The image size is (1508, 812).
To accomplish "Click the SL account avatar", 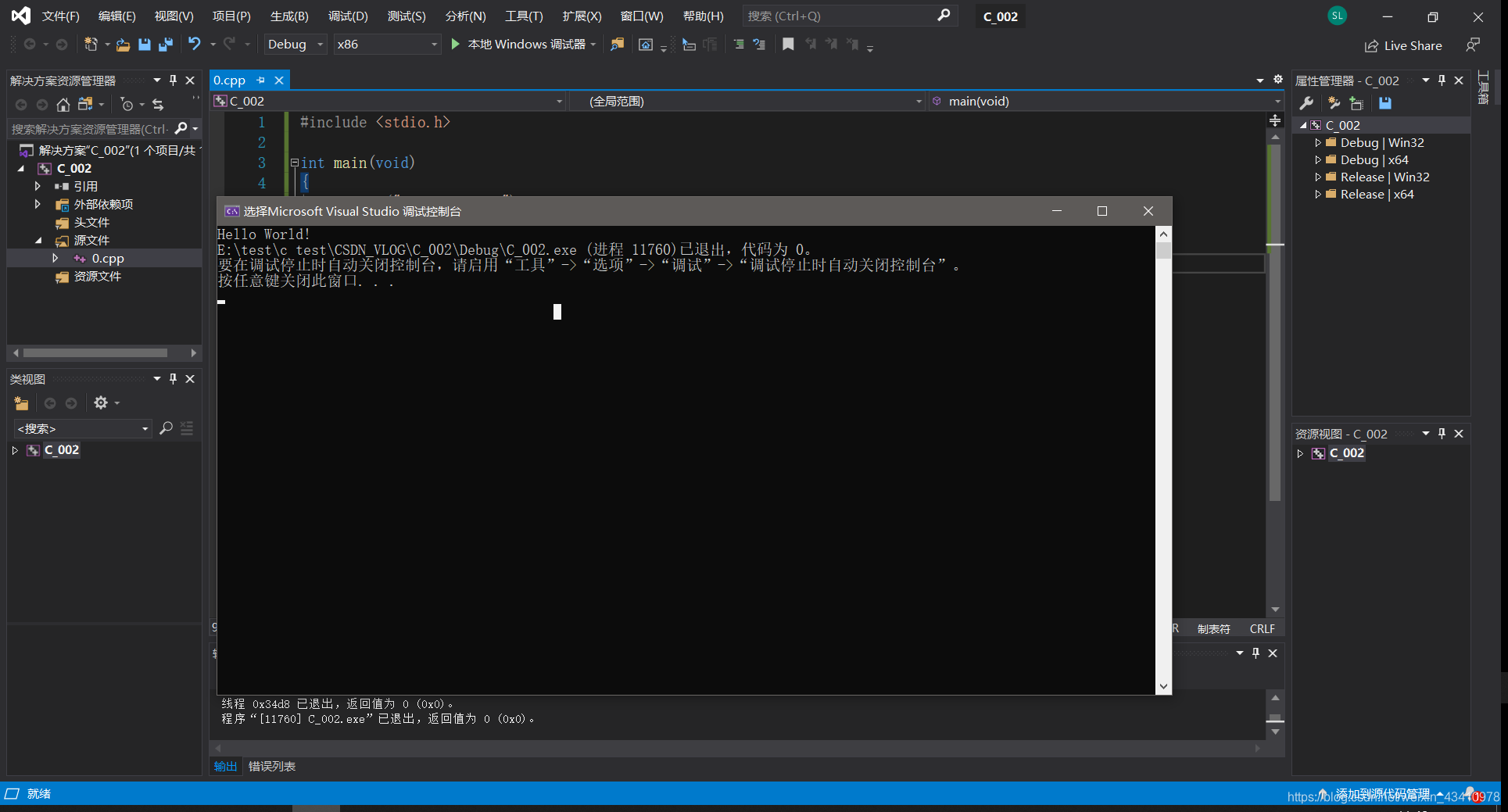I will (1338, 16).
